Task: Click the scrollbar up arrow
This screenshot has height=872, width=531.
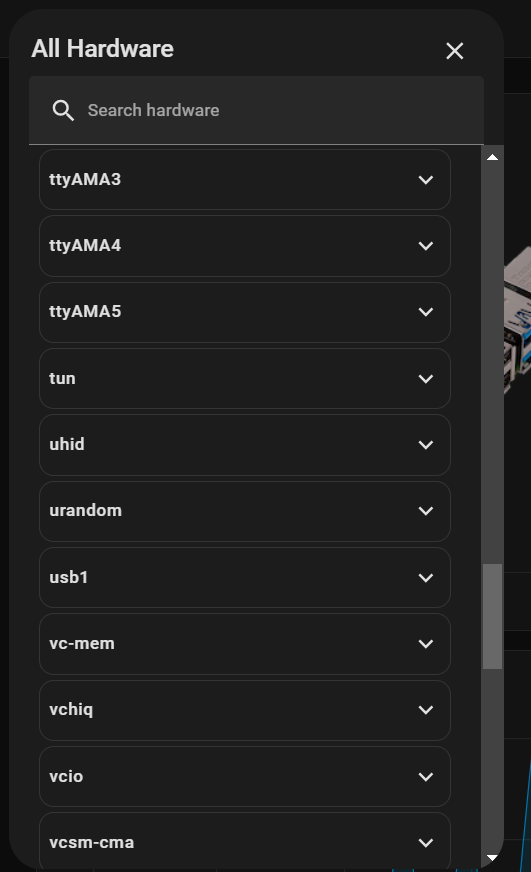Action: click(492, 157)
